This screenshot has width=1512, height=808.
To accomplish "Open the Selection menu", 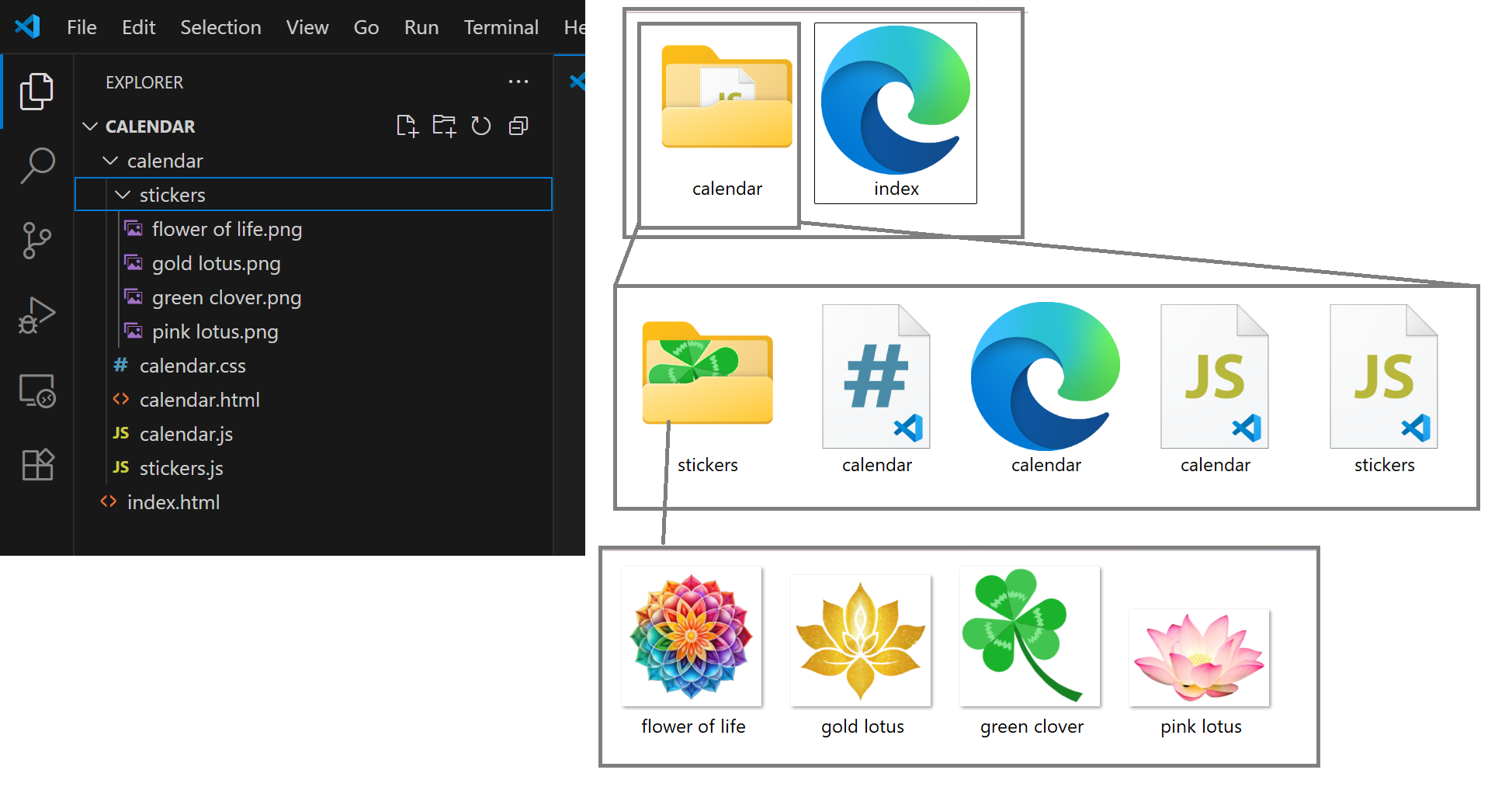I will [220, 27].
